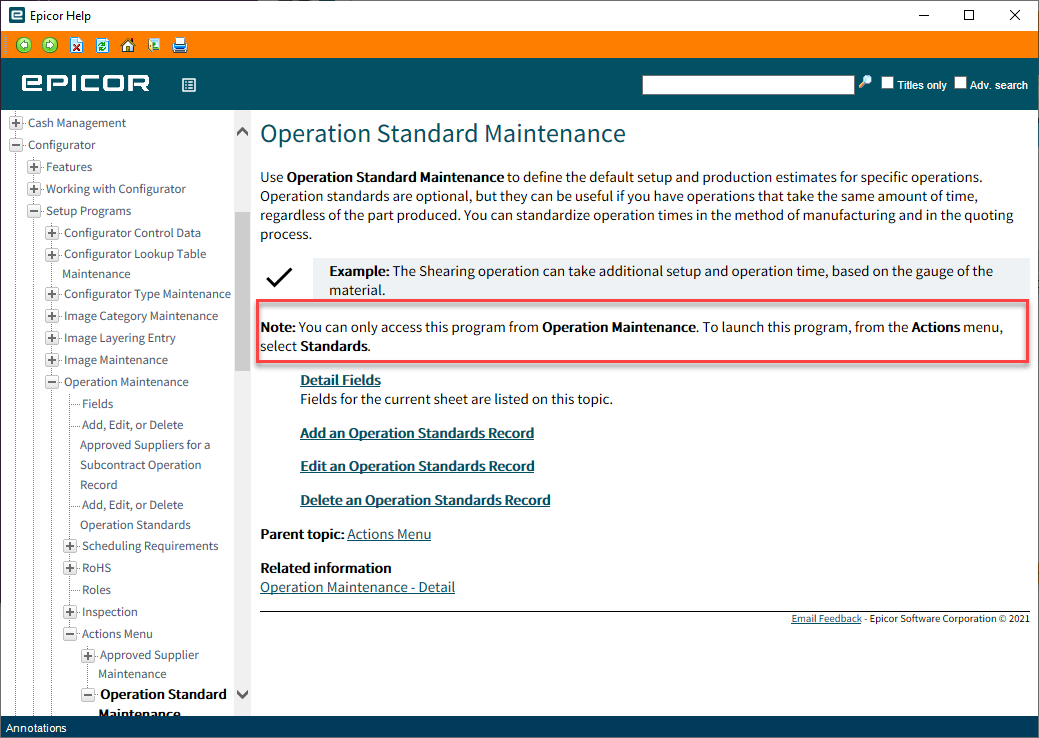1039x738 pixels.
Task: Open Delete an Operation Standards Record link
Action: [x=425, y=500]
